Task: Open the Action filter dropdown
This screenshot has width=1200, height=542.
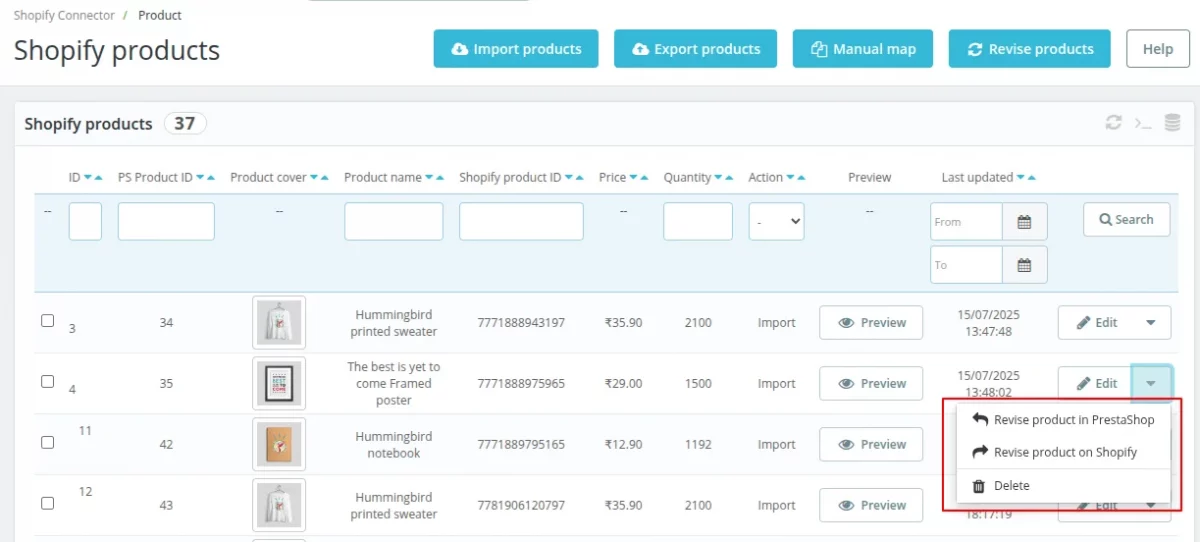Action: [776, 222]
